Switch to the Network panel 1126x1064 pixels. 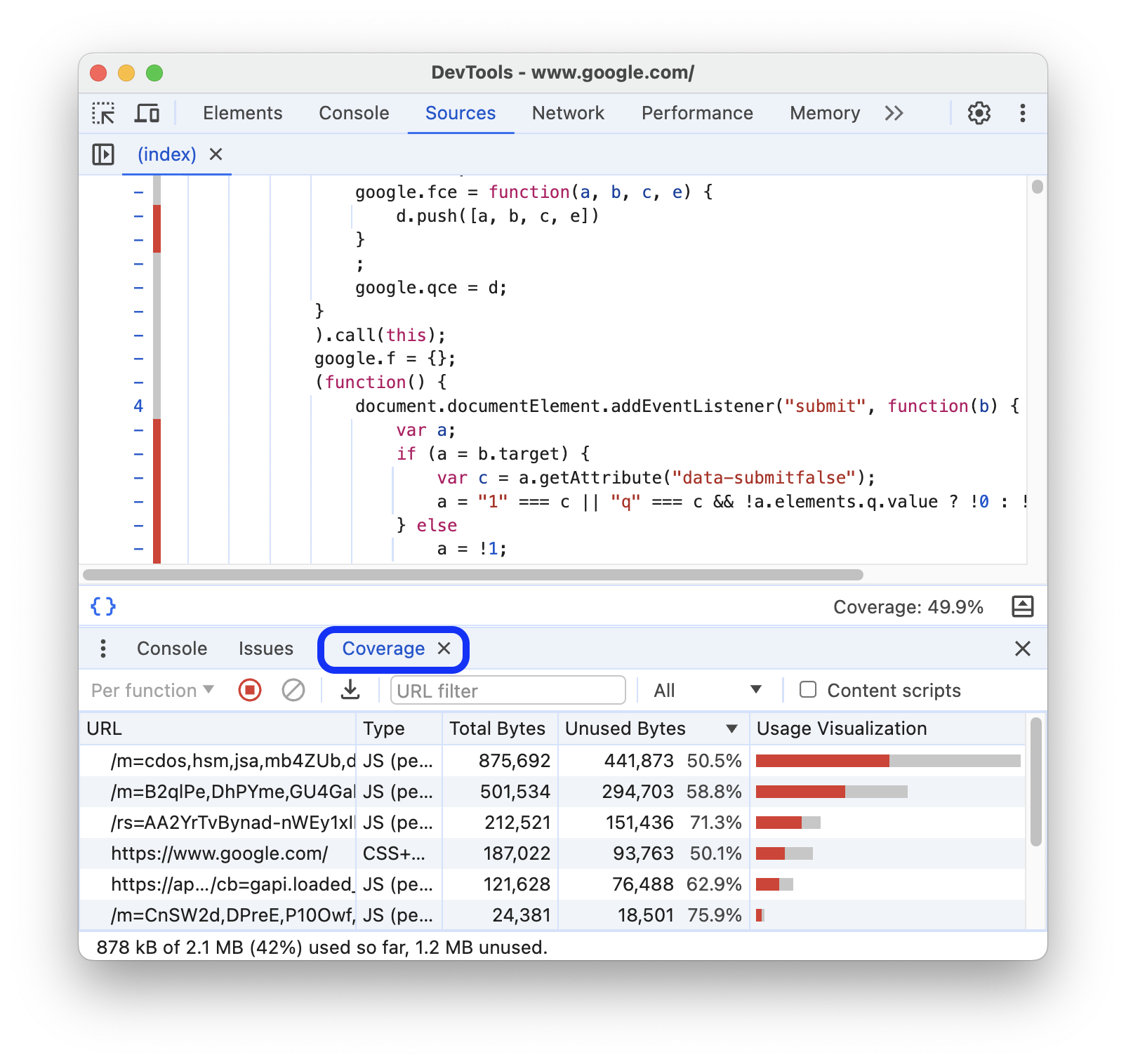(568, 113)
